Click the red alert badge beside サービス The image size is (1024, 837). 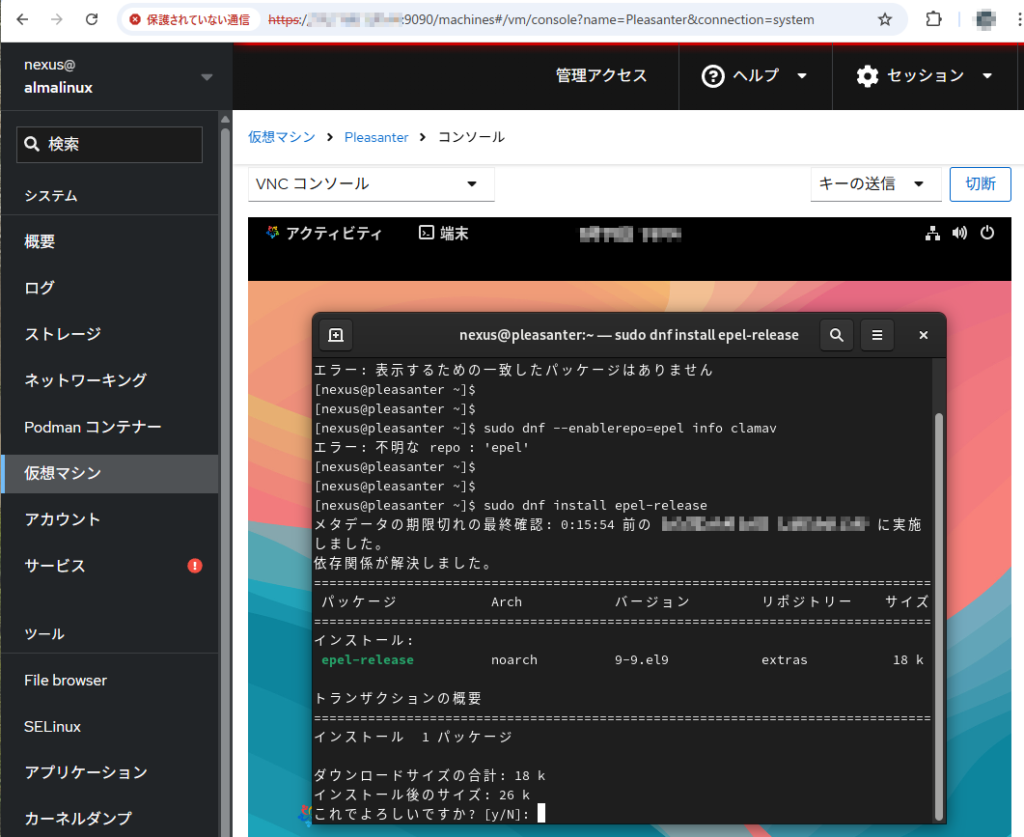[195, 566]
